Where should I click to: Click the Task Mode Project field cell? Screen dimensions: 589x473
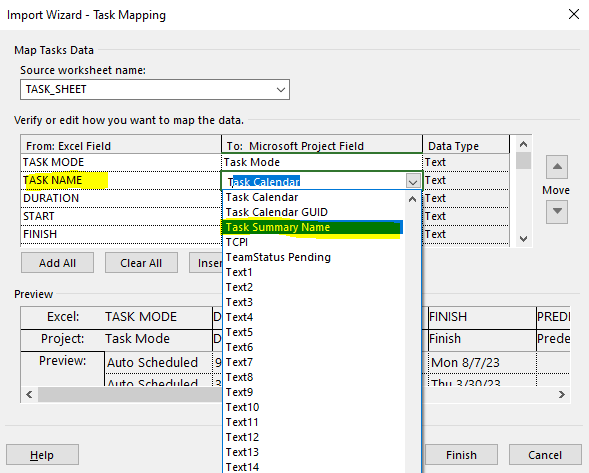point(322,162)
